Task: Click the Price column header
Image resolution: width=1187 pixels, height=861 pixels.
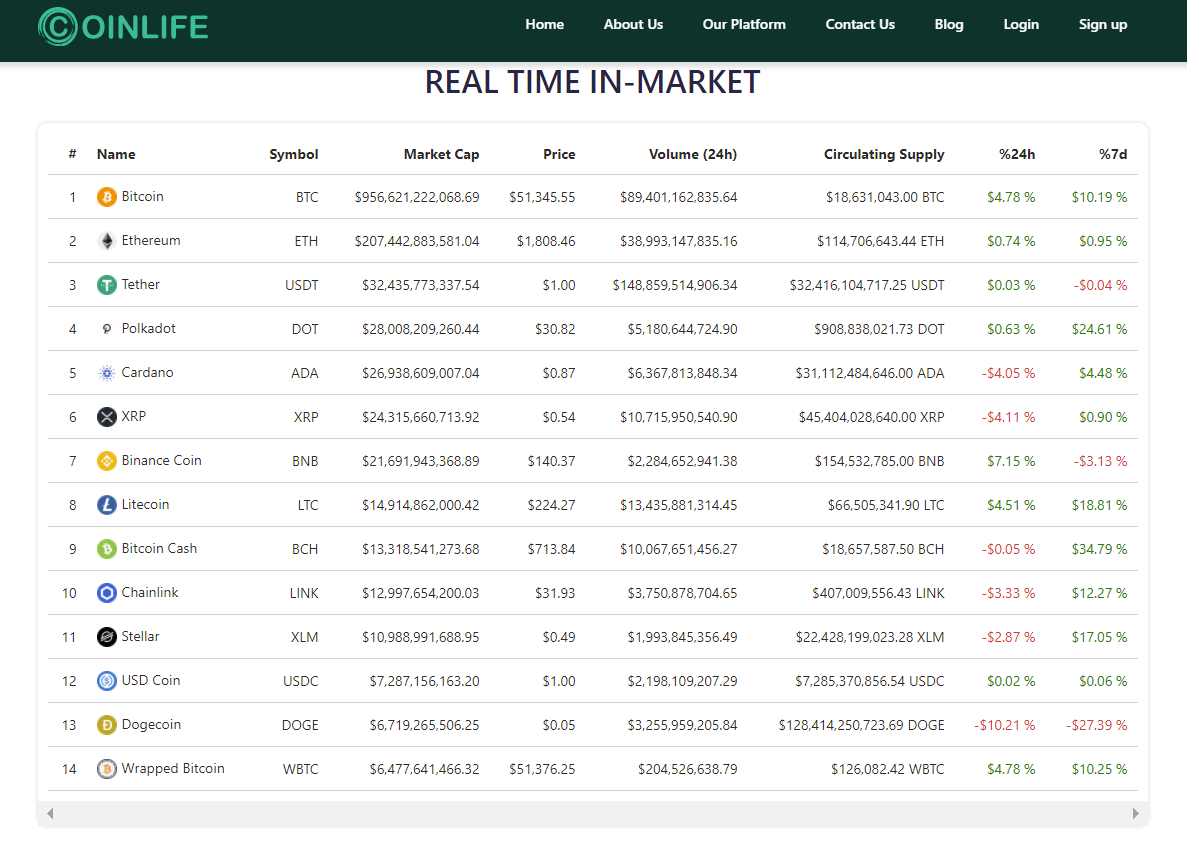Action: [x=559, y=154]
